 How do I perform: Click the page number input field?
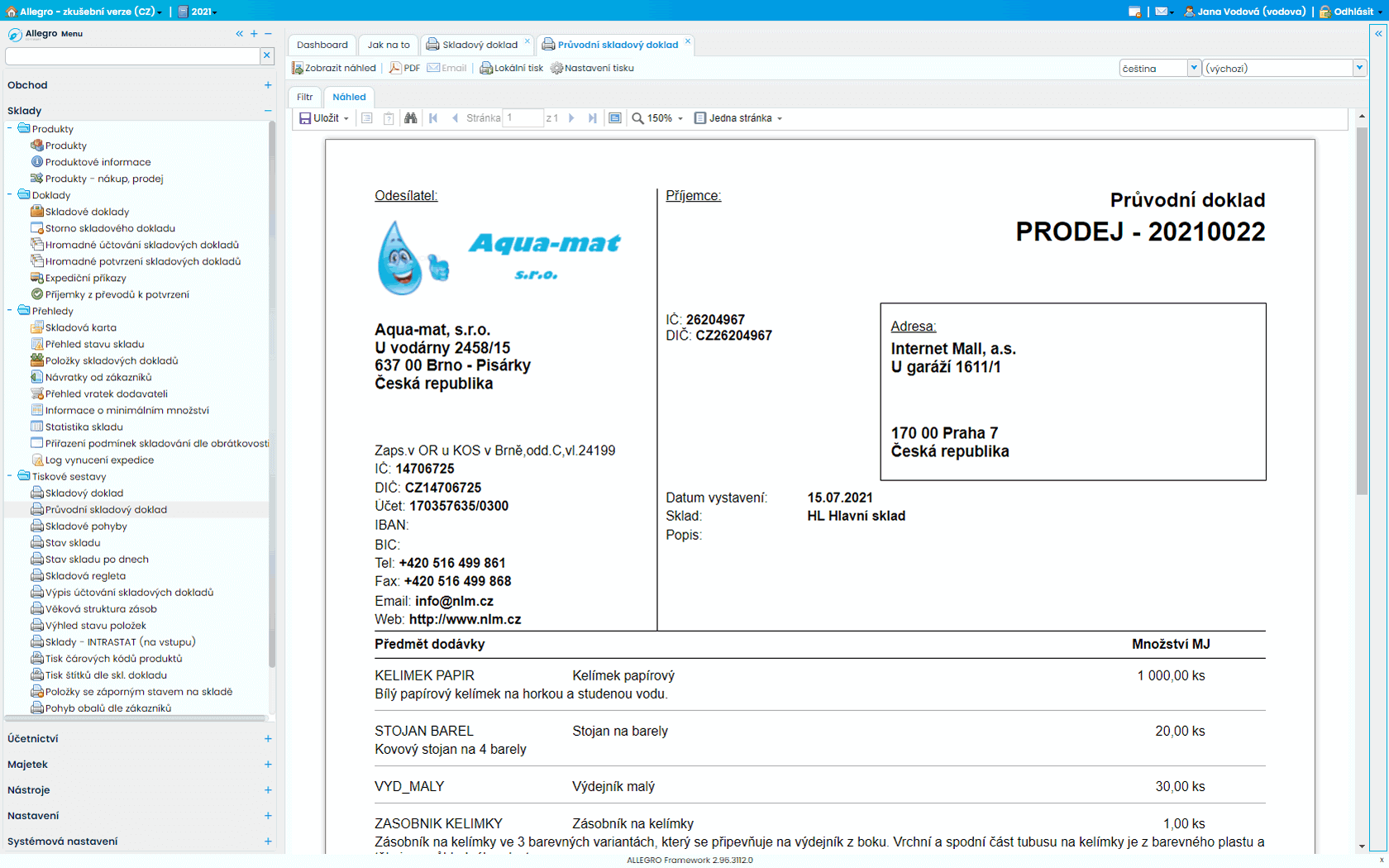(523, 118)
